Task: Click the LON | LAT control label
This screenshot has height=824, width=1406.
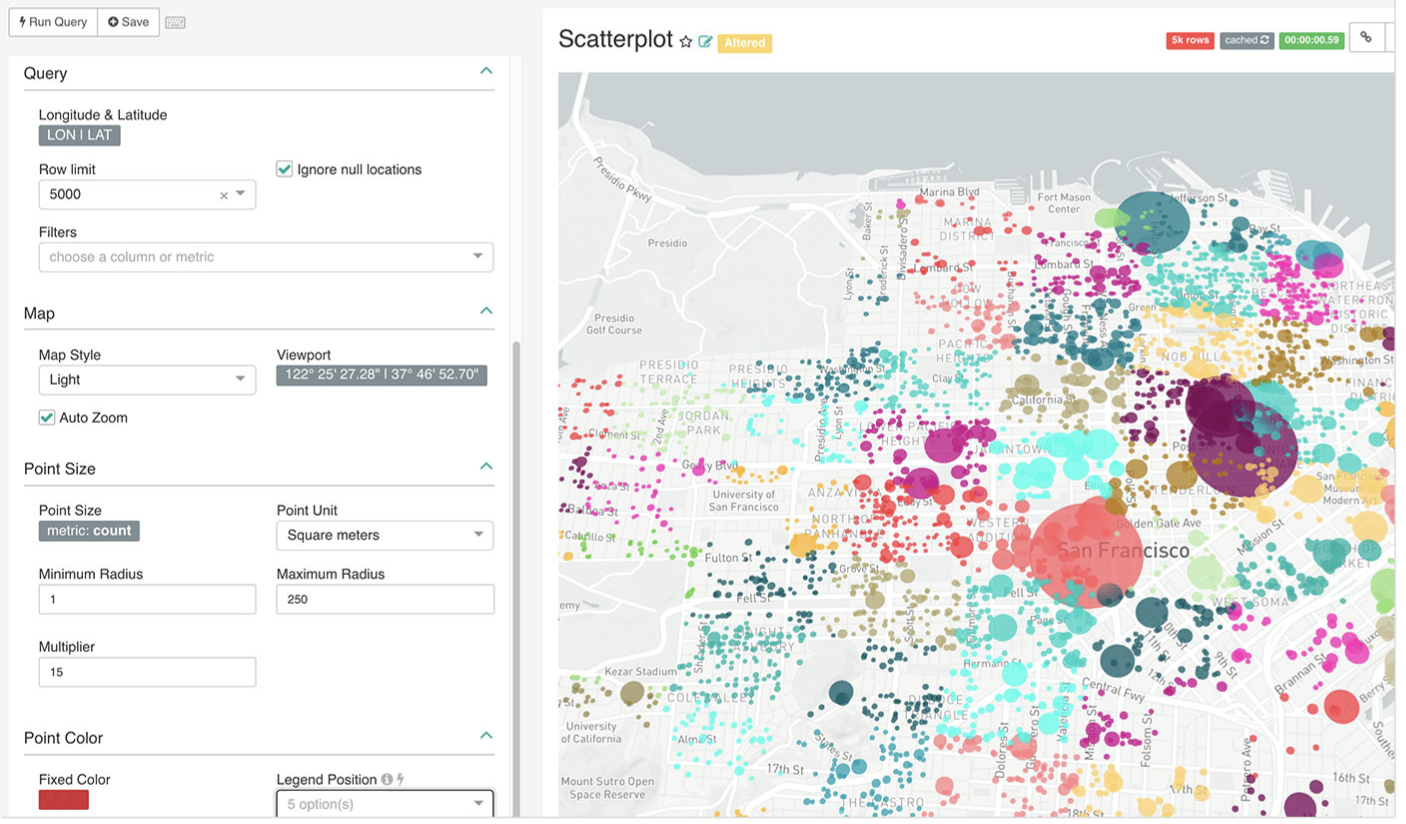Action: click(x=80, y=135)
